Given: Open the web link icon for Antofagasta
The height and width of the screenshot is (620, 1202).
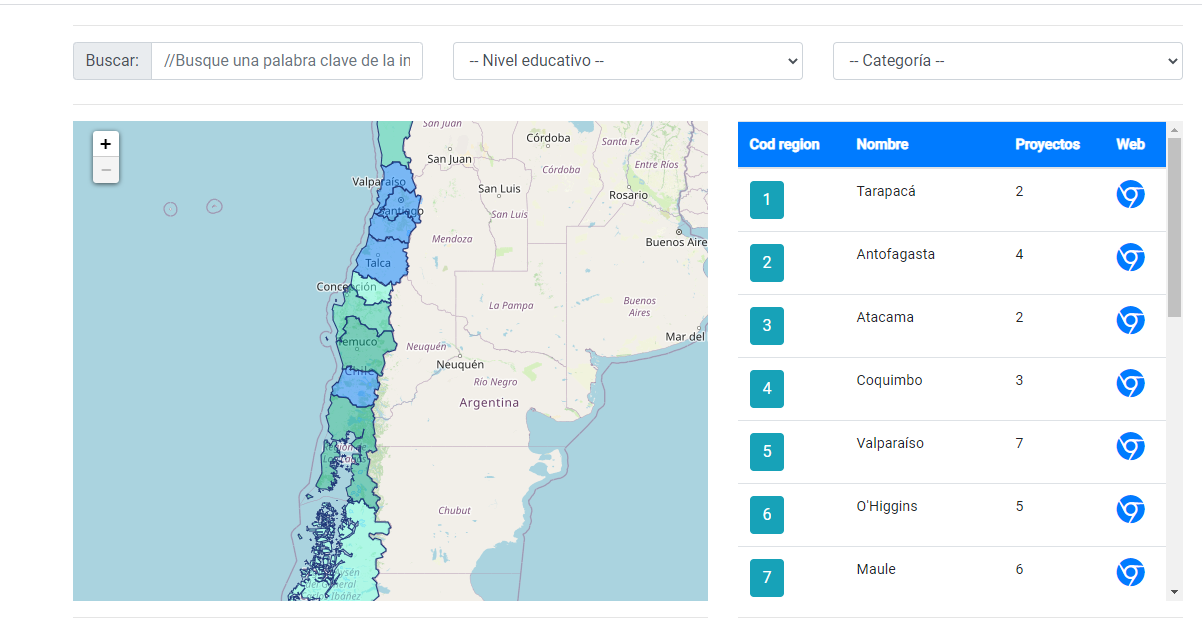Looking at the screenshot, I should [1130, 257].
